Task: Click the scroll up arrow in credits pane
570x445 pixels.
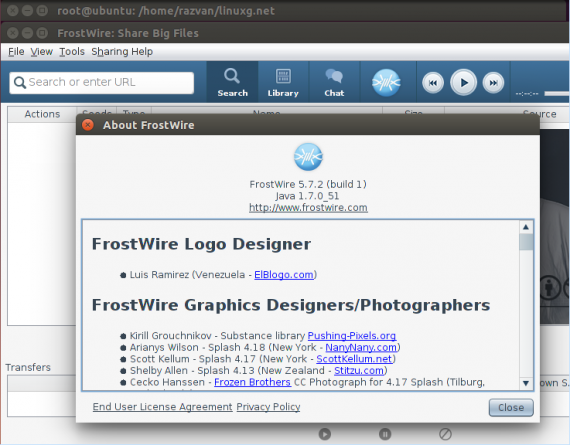Action: pos(526,227)
